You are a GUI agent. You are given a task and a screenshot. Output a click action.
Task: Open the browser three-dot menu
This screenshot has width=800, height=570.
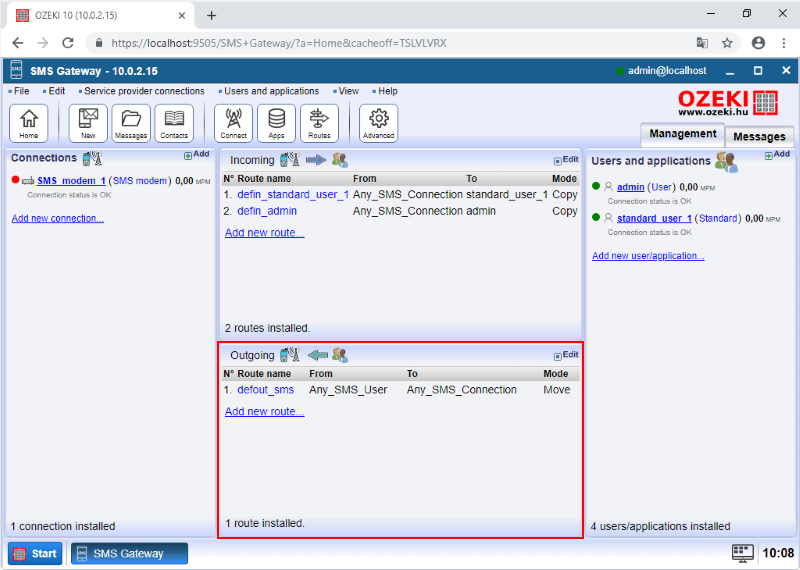tap(784, 43)
